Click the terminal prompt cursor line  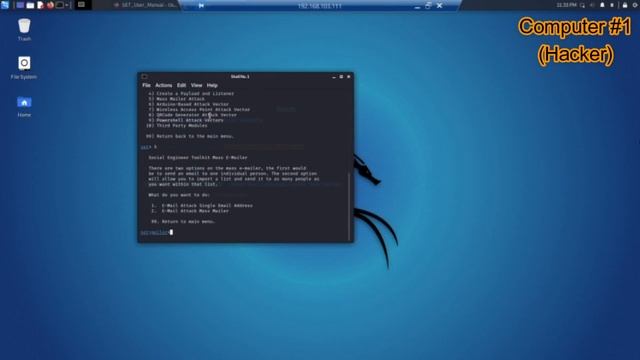point(157,232)
